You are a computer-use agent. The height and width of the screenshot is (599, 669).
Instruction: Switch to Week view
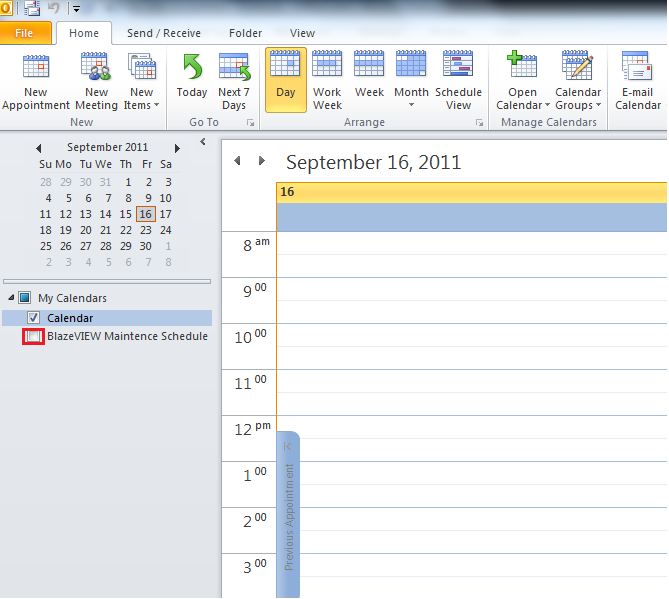click(x=369, y=76)
